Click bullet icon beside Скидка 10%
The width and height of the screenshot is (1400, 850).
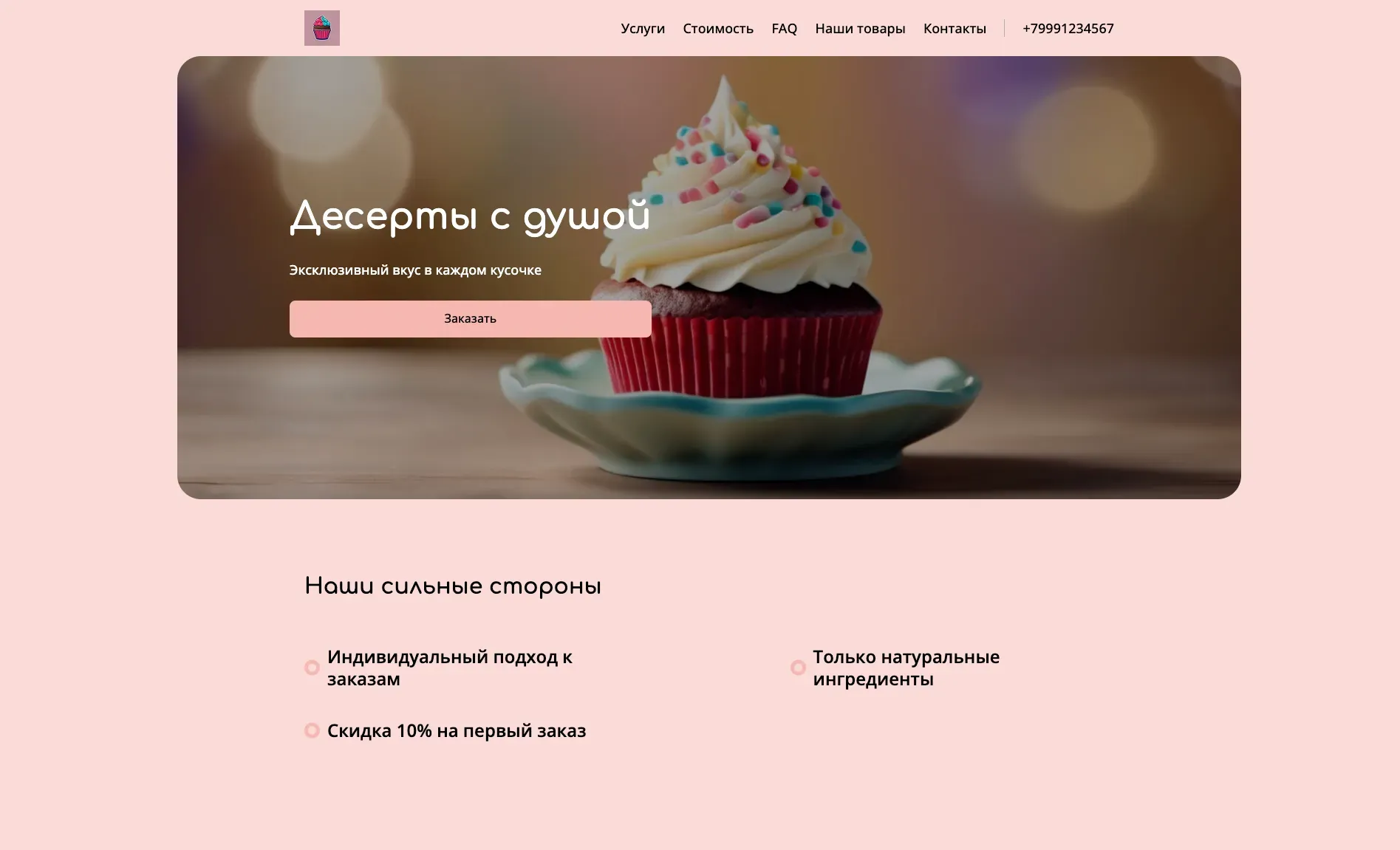pyautogui.click(x=312, y=730)
